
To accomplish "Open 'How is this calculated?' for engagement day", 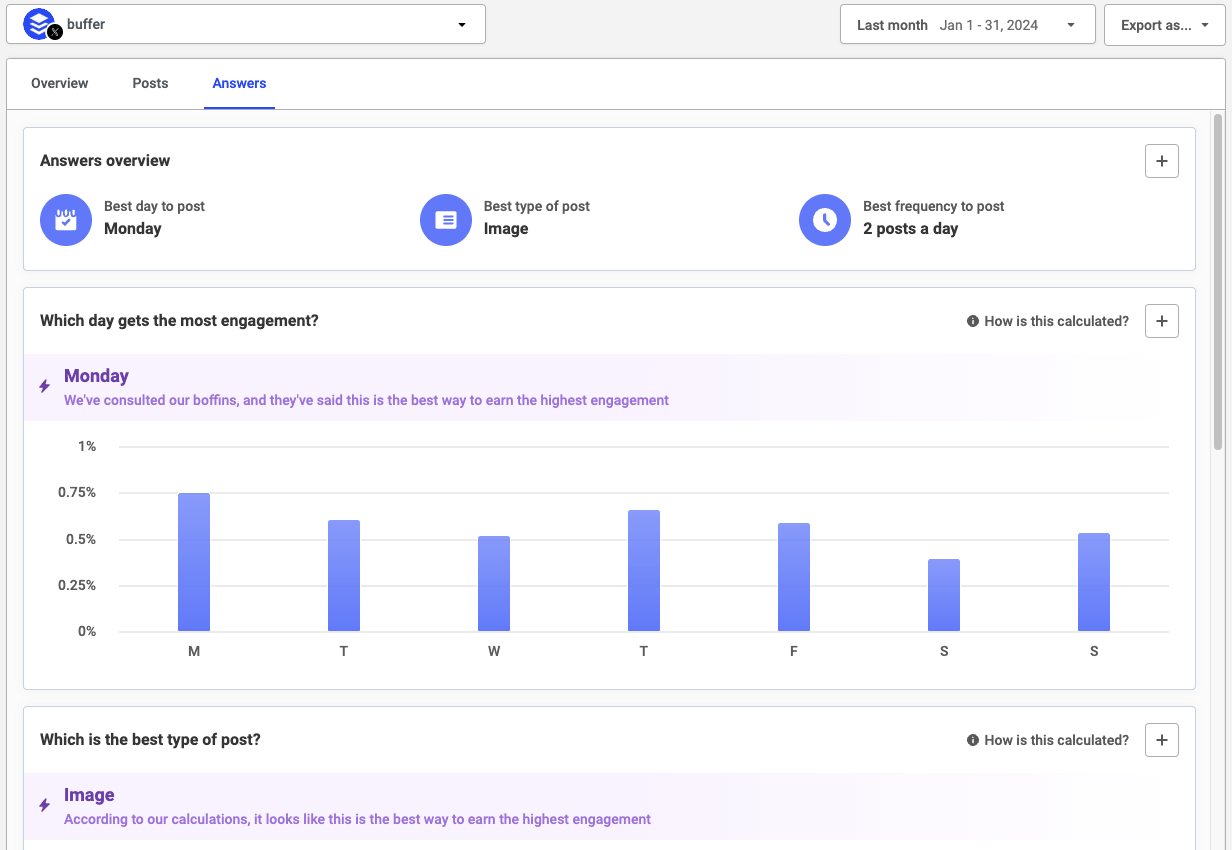I will coord(1047,321).
